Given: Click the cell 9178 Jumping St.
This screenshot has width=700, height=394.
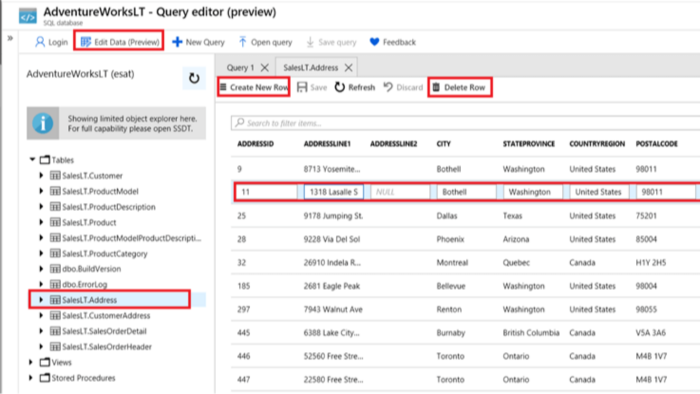Looking at the screenshot, I should pos(333,216).
